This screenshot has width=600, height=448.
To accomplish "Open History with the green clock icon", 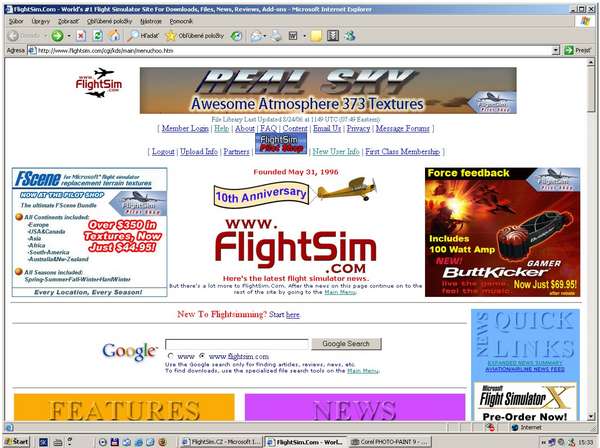I will pos(236,36).
